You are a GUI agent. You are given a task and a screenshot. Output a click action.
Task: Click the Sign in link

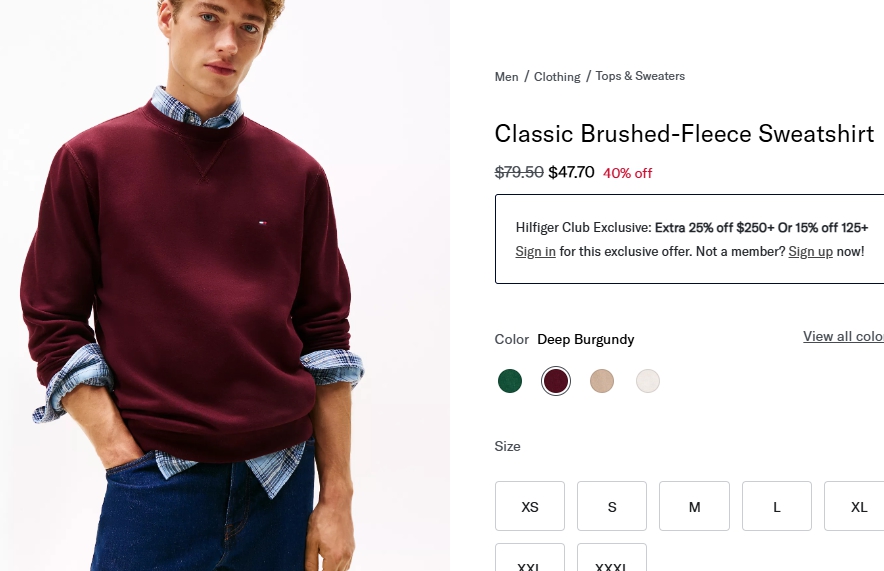click(x=535, y=251)
